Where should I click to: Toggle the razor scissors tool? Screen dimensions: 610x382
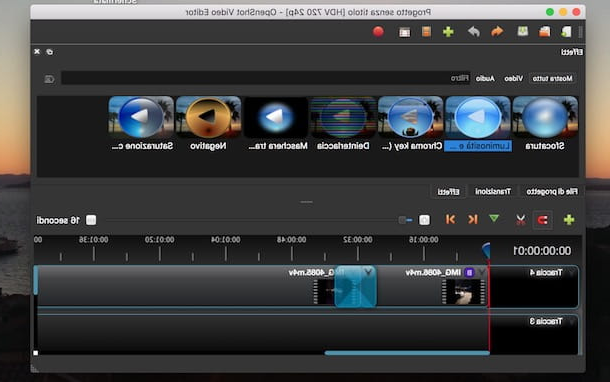520,220
